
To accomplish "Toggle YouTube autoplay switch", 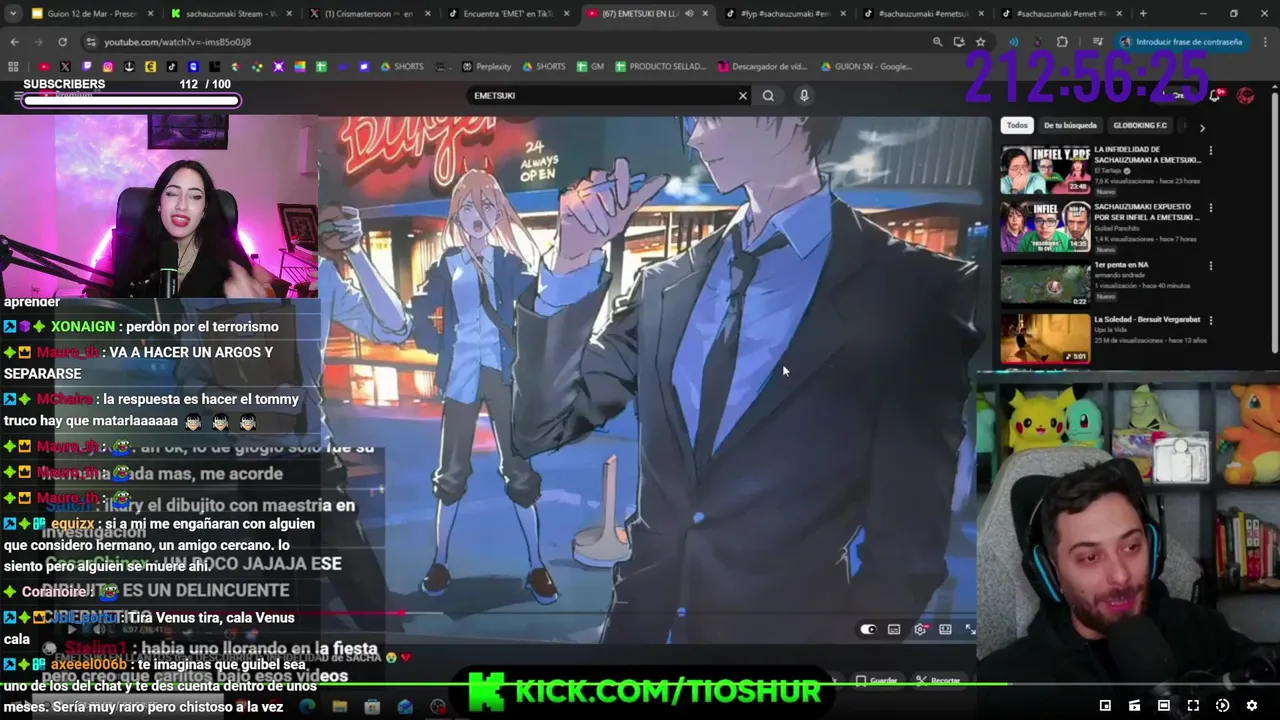I will point(868,629).
